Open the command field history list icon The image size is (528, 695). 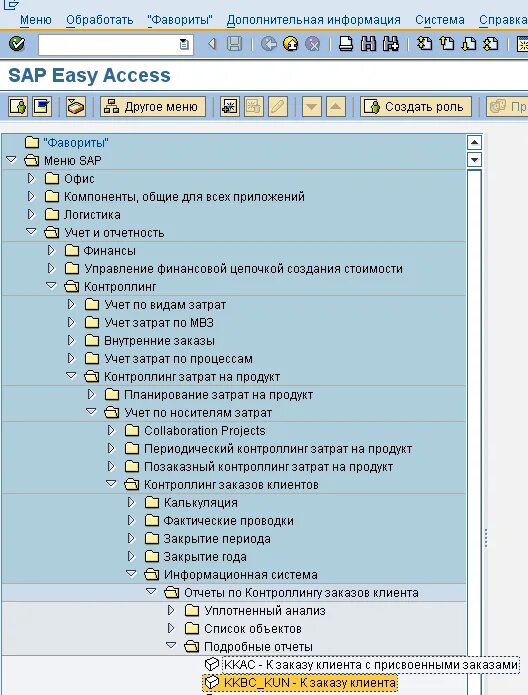pos(184,44)
